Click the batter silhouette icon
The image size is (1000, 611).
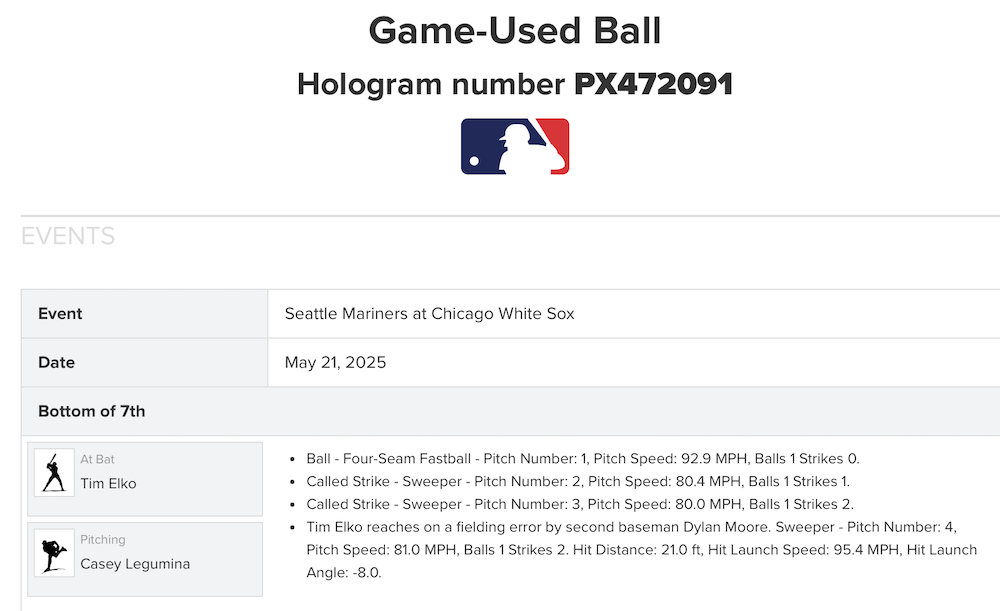coord(54,472)
